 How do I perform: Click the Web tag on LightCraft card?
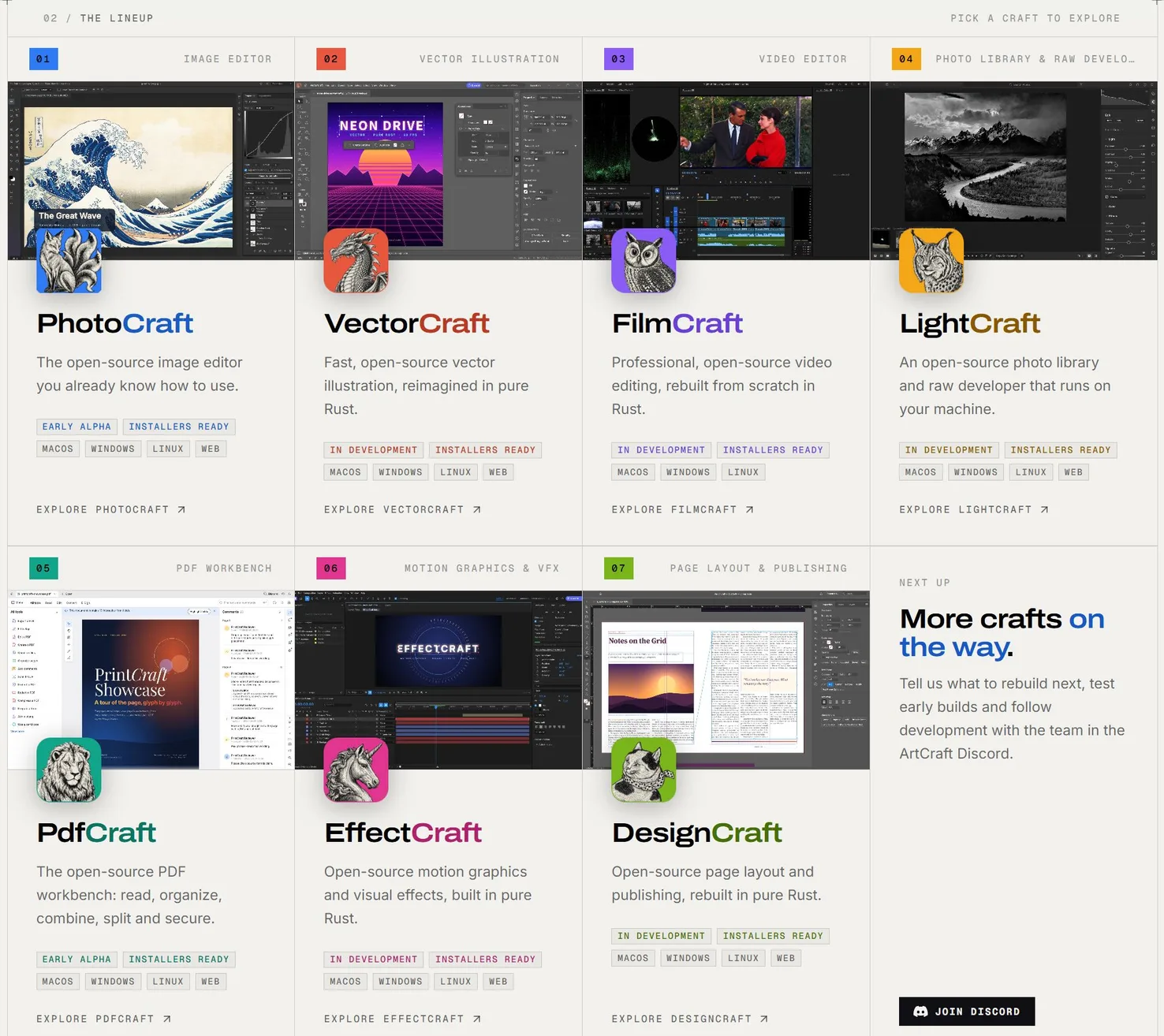(1073, 472)
